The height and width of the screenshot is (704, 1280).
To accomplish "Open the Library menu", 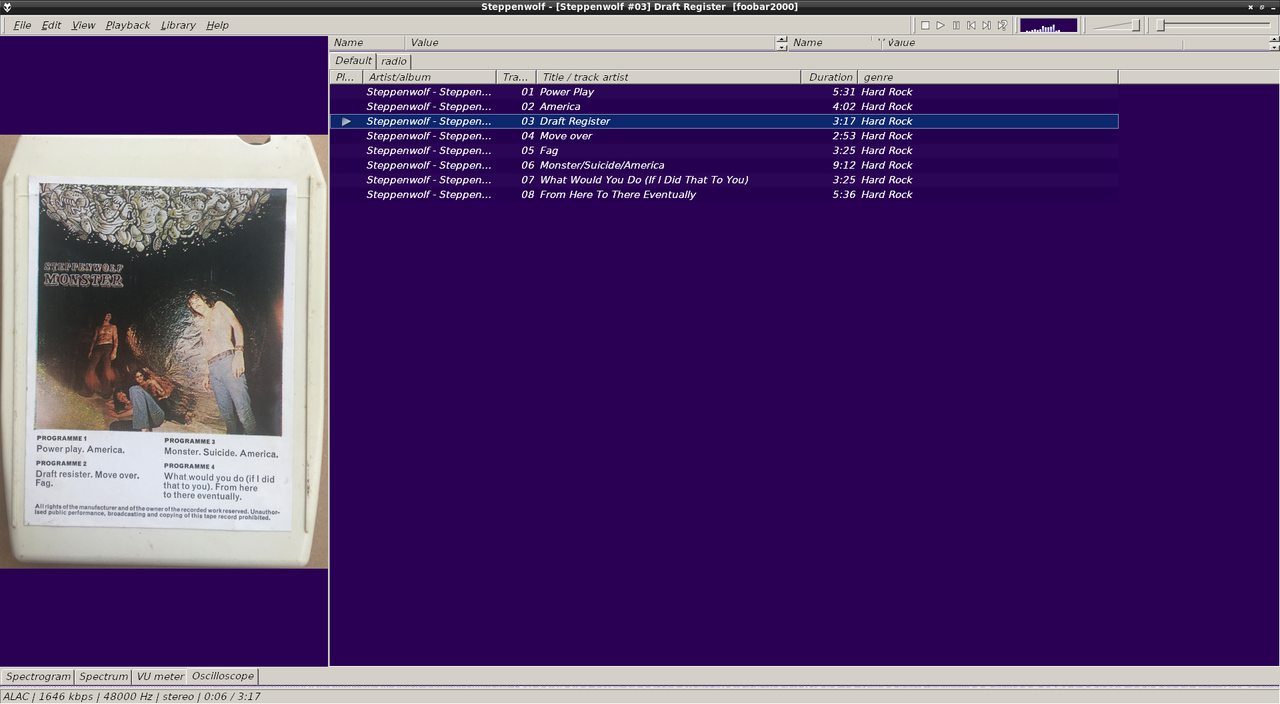I will [178, 25].
